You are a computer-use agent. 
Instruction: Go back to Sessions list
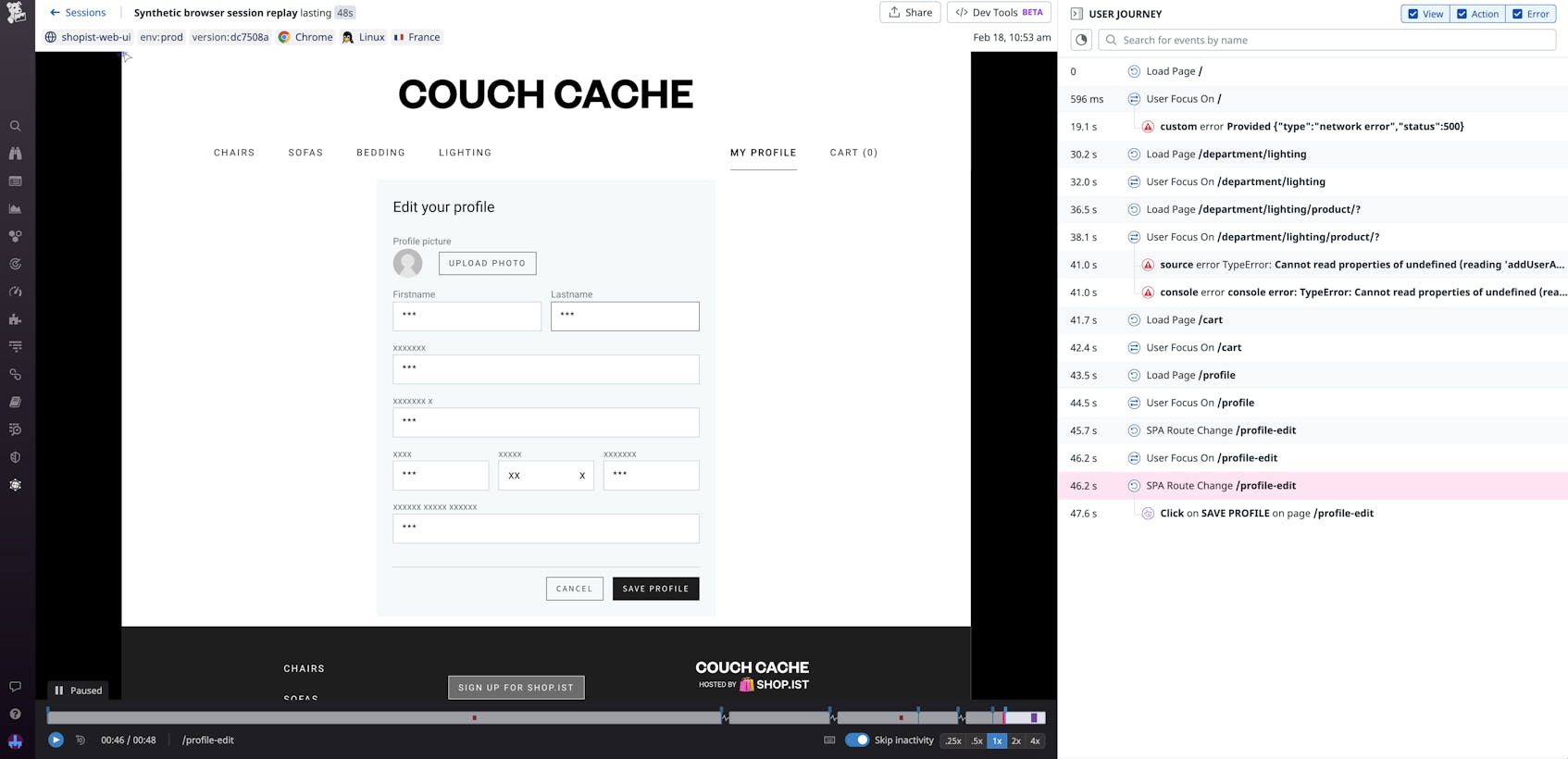click(78, 12)
